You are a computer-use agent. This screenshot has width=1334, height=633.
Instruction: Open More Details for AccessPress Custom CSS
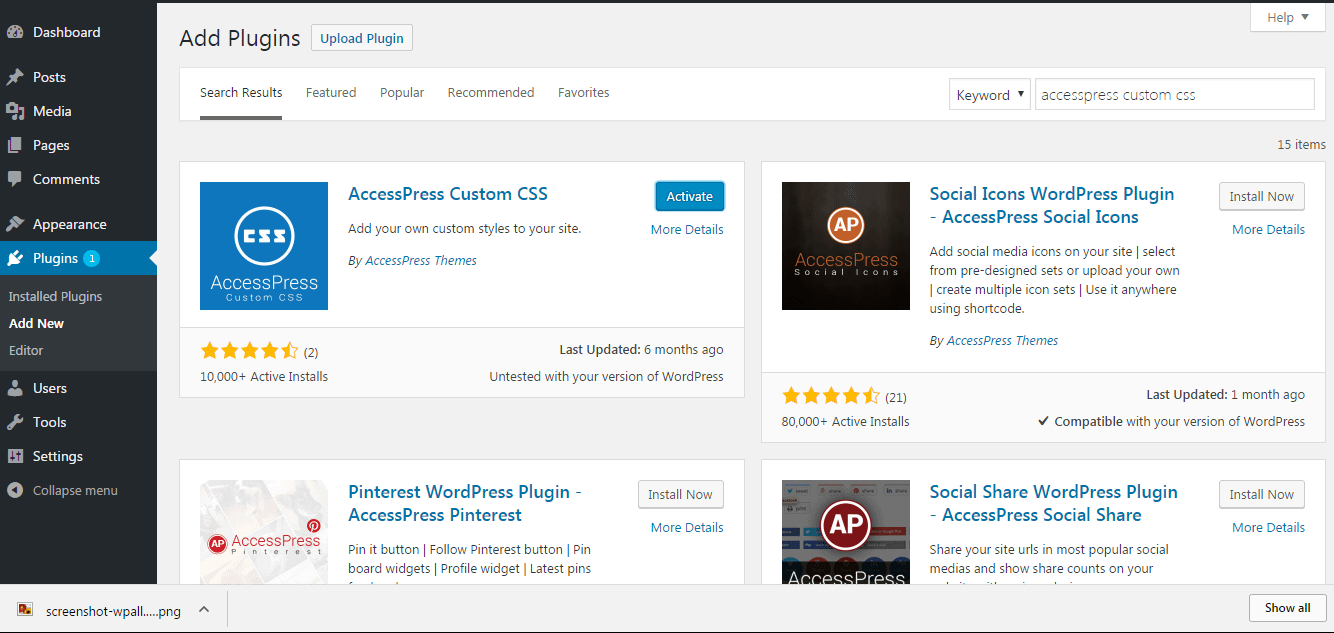coord(687,230)
